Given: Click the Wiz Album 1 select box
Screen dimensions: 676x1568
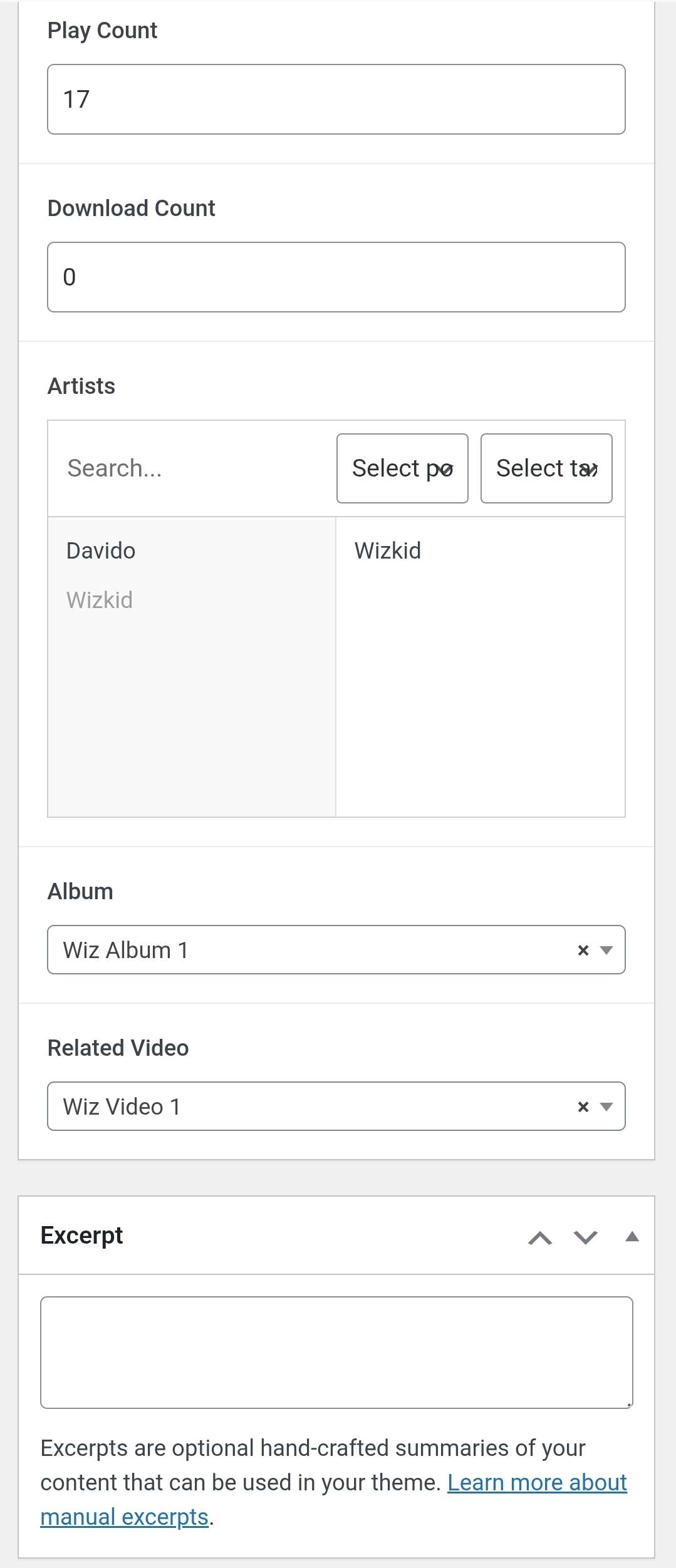Looking at the screenshot, I should 301,951.
